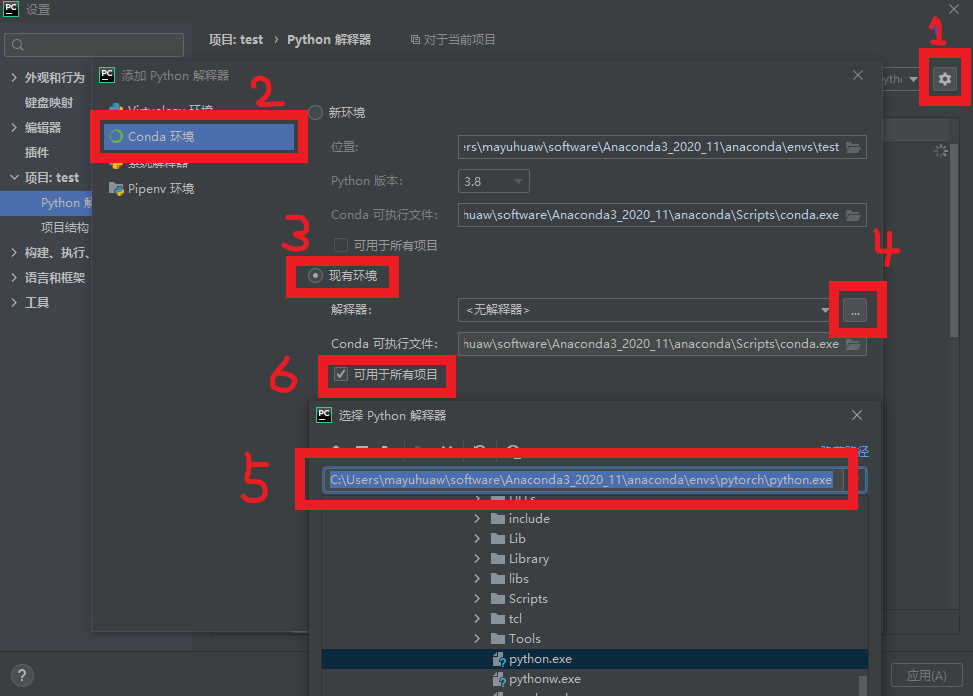Viewport: 973px width, 696px height.
Task: Click 项目: test breadcrumb
Action: 236,40
